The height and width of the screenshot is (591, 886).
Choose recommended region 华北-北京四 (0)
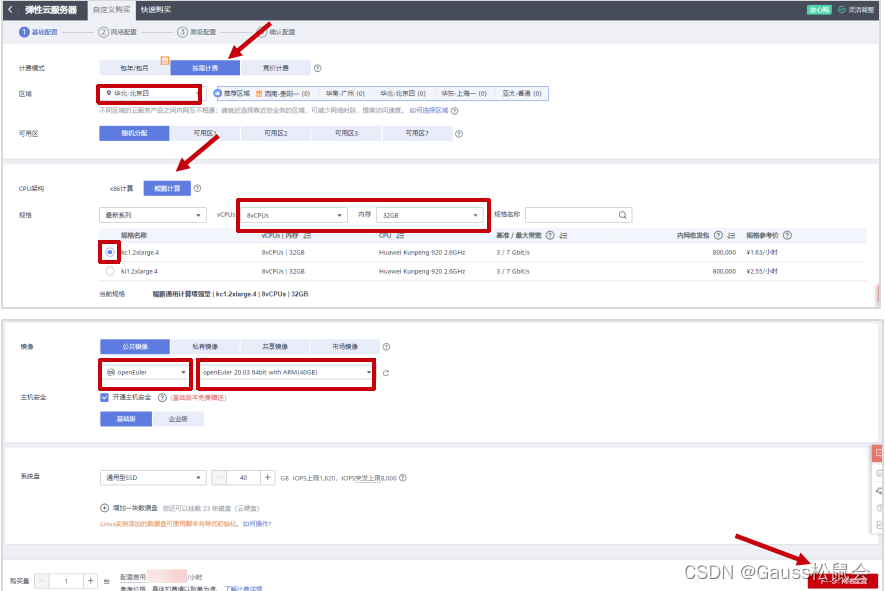click(x=403, y=93)
